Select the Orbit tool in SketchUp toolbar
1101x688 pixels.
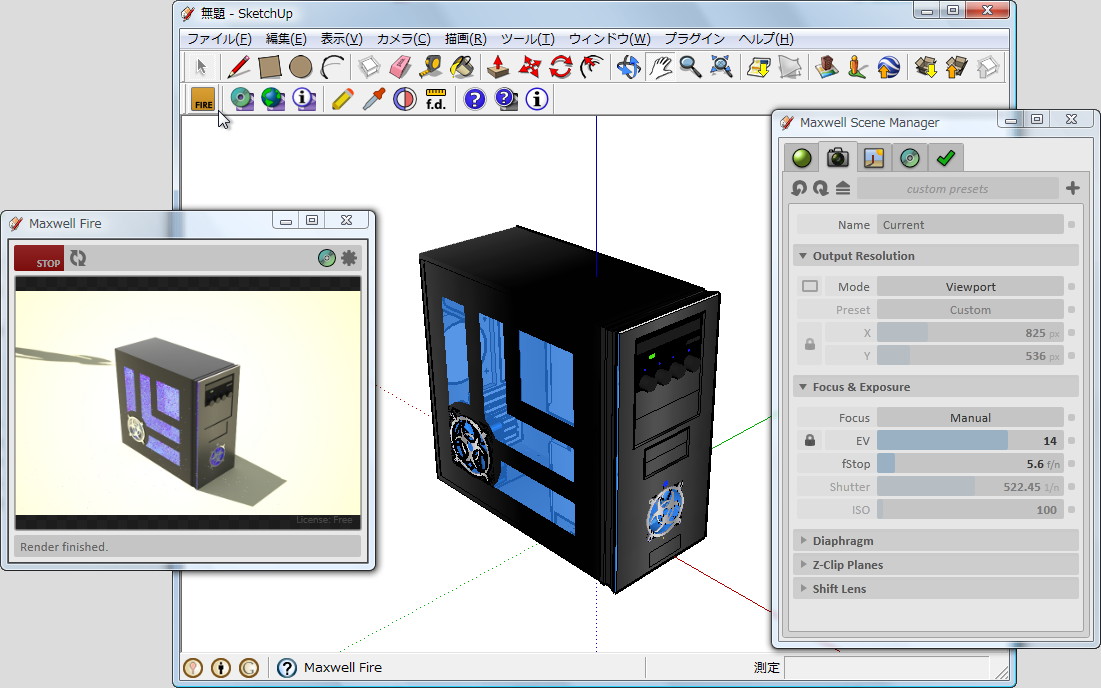(x=627, y=67)
